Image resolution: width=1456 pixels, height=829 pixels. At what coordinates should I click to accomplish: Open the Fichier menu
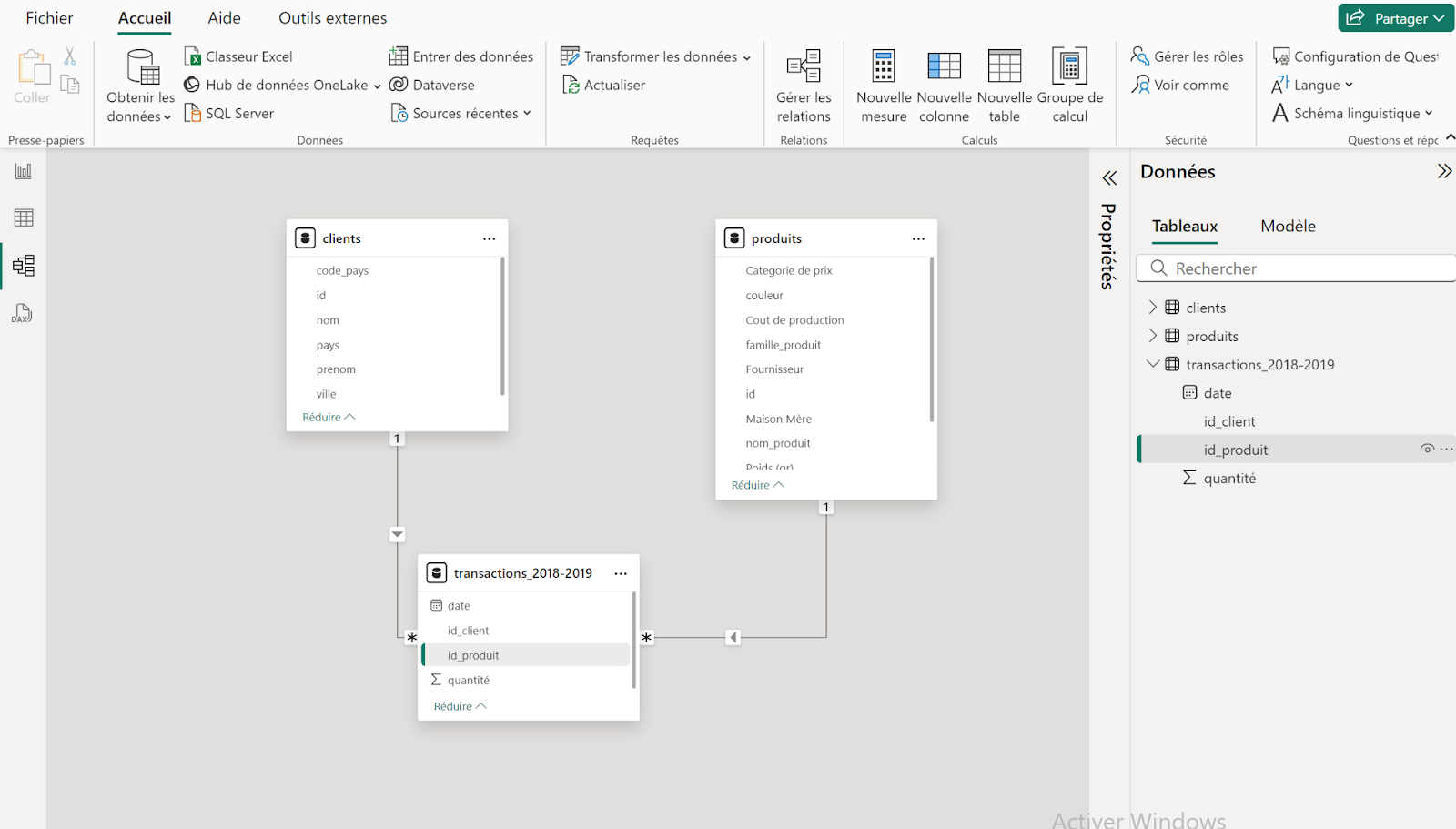coord(49,18)
